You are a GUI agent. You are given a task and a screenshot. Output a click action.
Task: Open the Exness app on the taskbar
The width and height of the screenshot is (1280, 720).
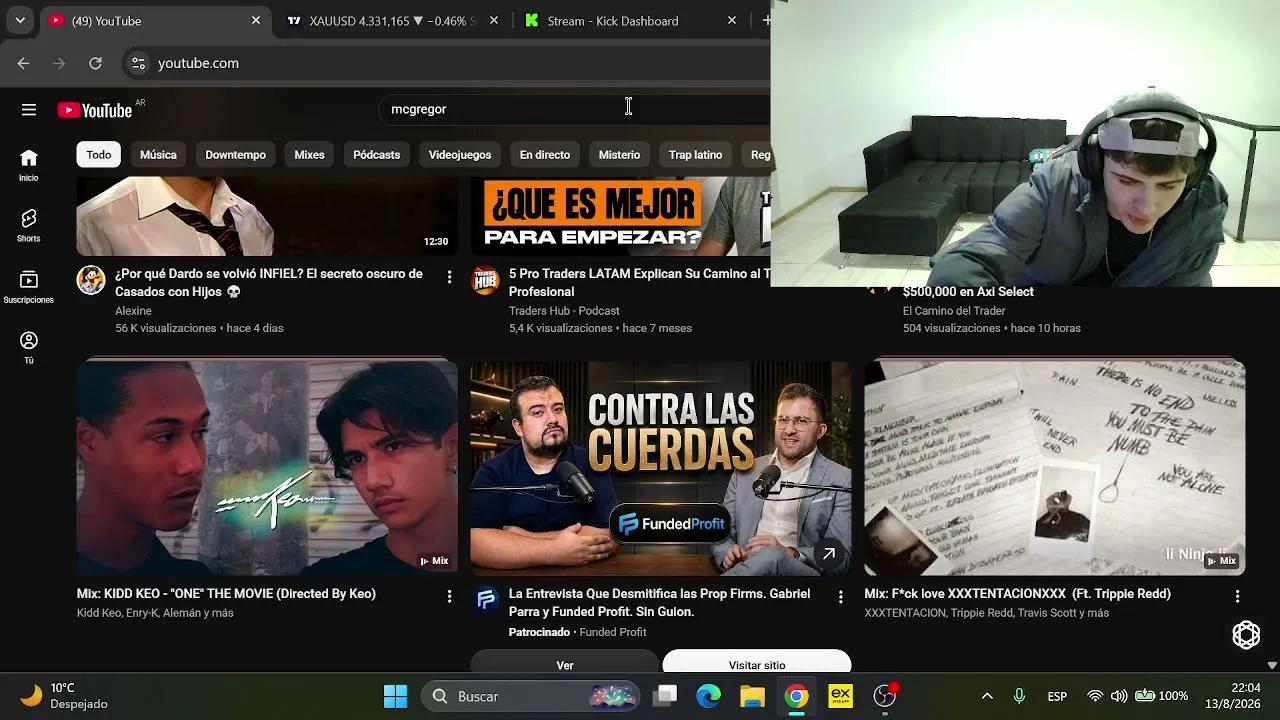click(x=840, y=696)
